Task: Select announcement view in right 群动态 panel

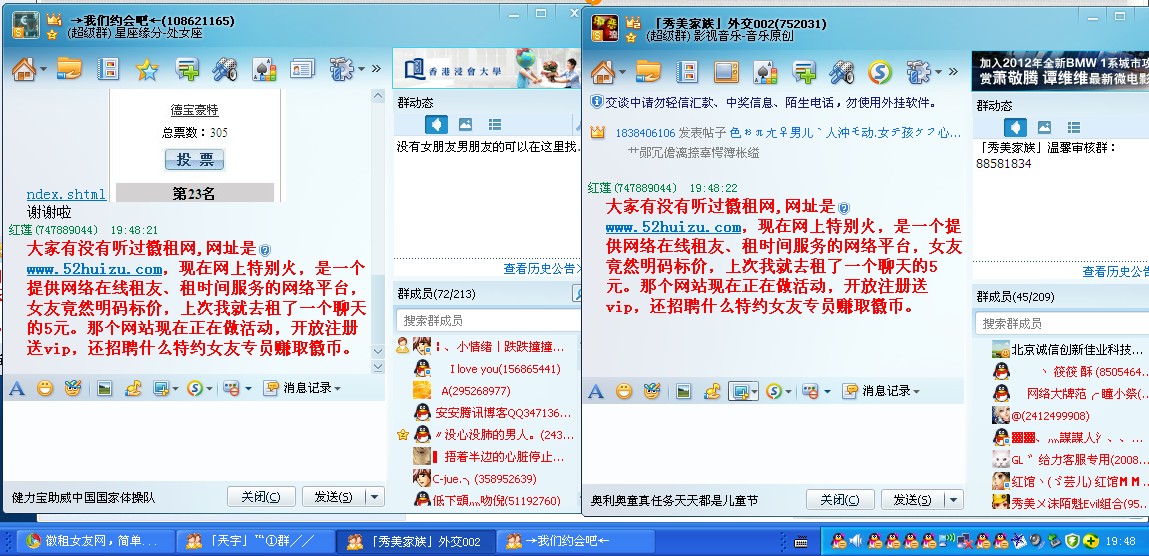Action: [1015, 127]
